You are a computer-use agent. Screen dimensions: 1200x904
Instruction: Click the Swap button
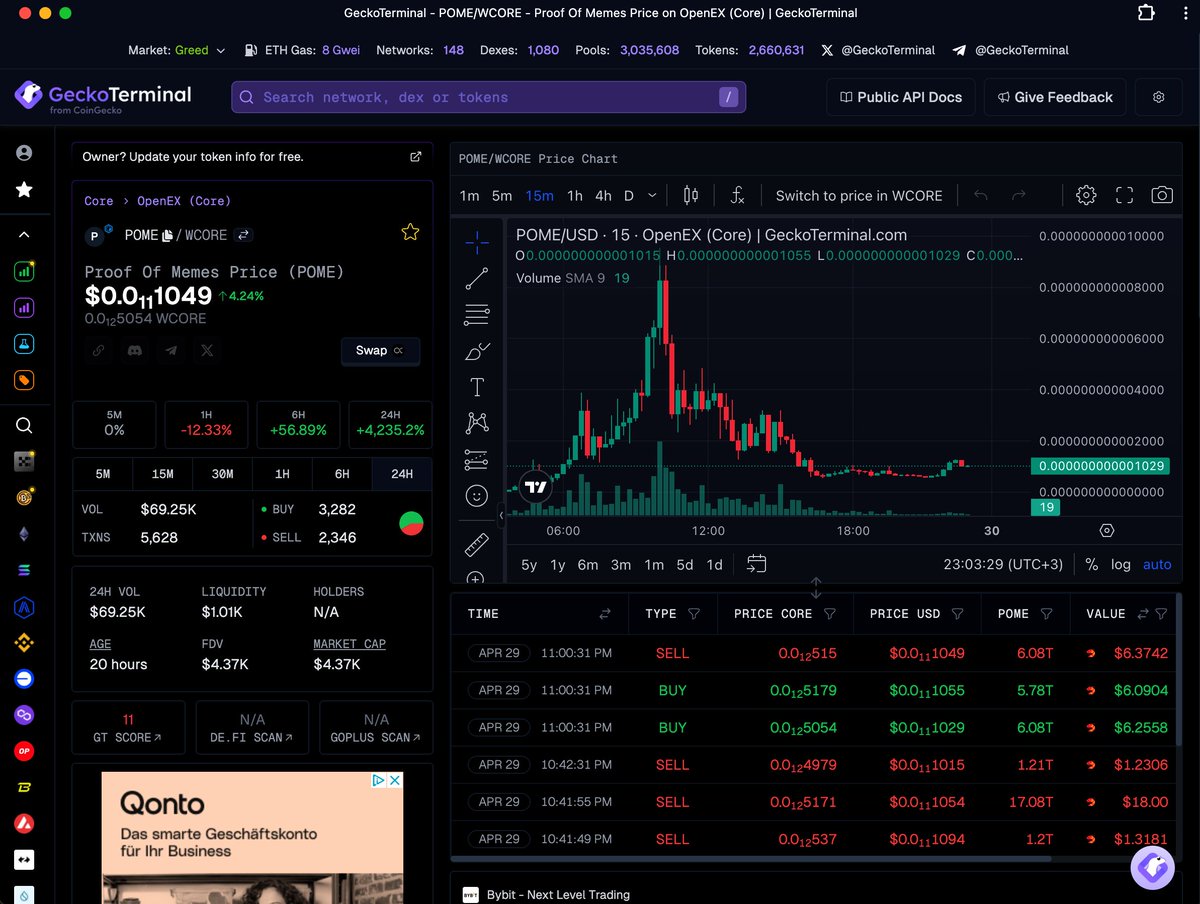click(380, 350)
